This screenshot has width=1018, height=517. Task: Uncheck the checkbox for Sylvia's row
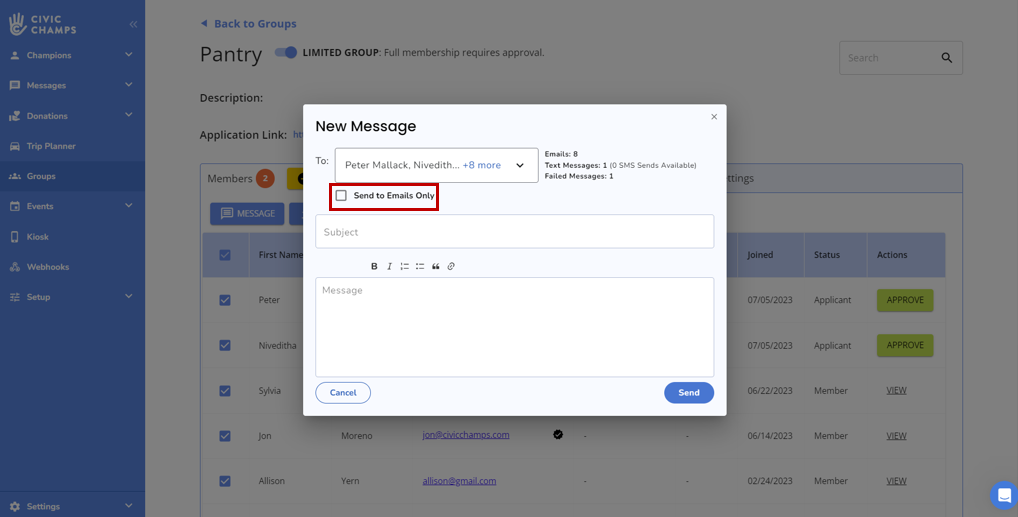point(225,391)
